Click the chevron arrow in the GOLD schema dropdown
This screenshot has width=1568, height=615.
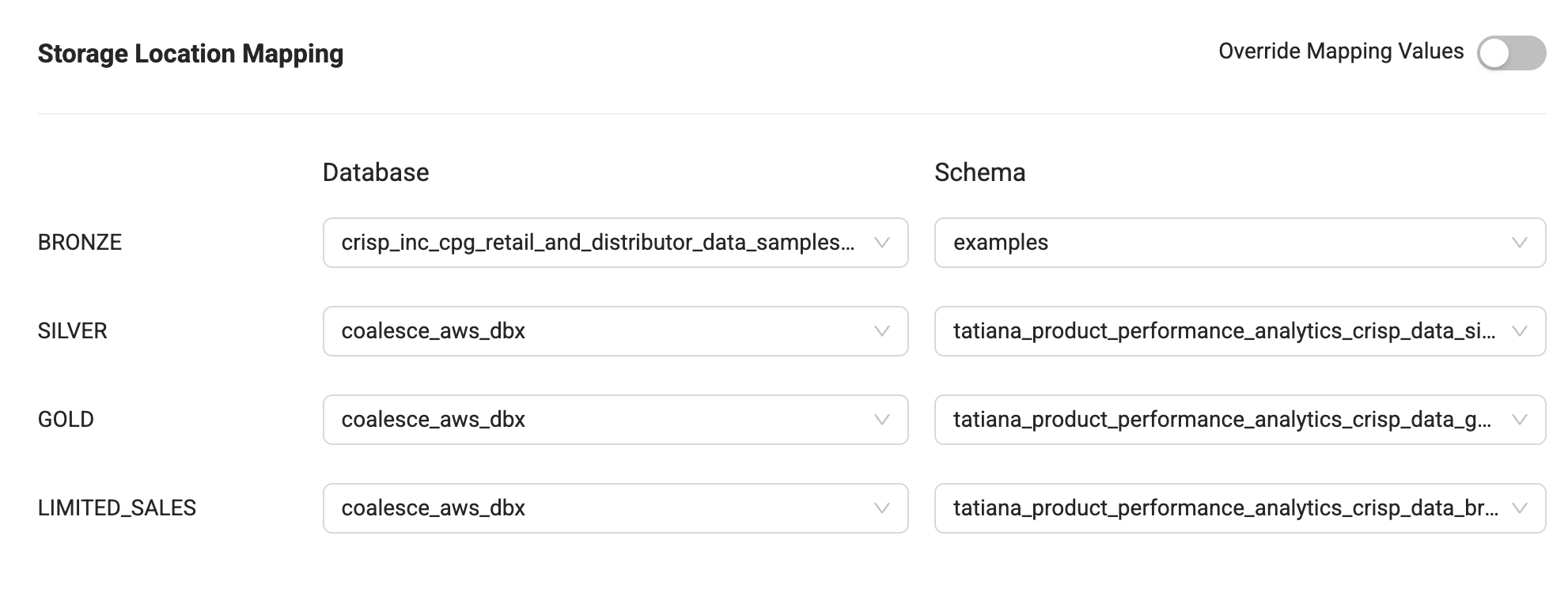(1519, 420)
